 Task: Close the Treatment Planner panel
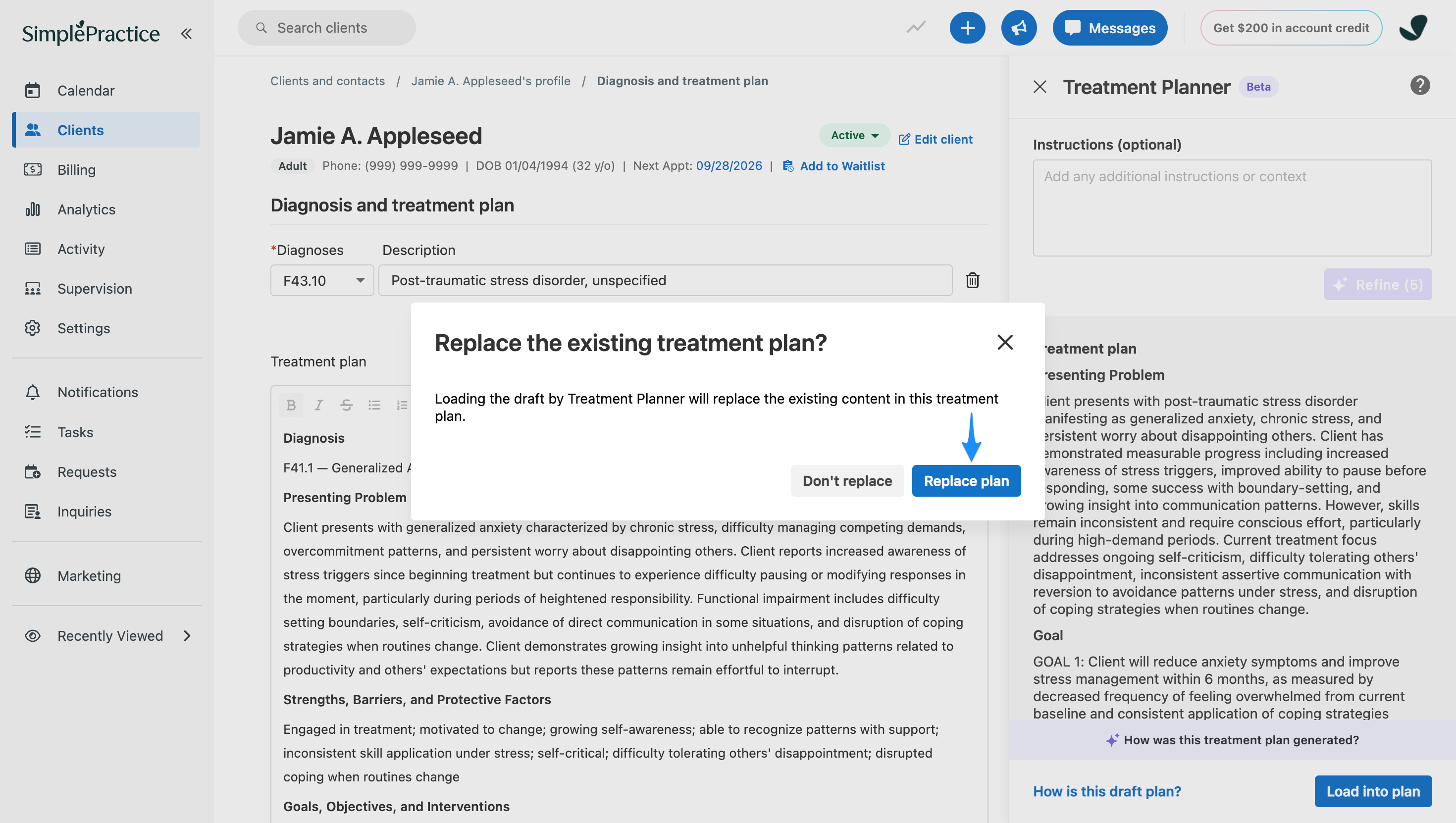1040,87
